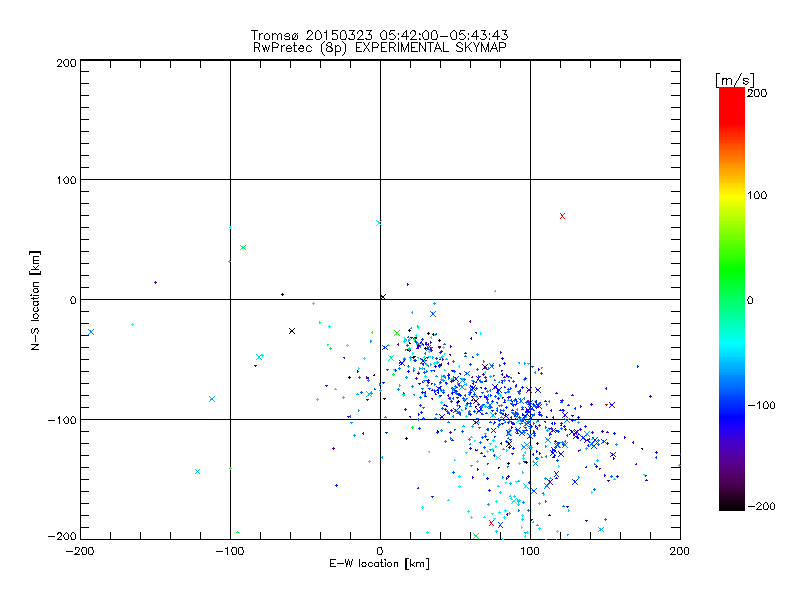Select the blue X marker at the far left edge

point(91,332)
